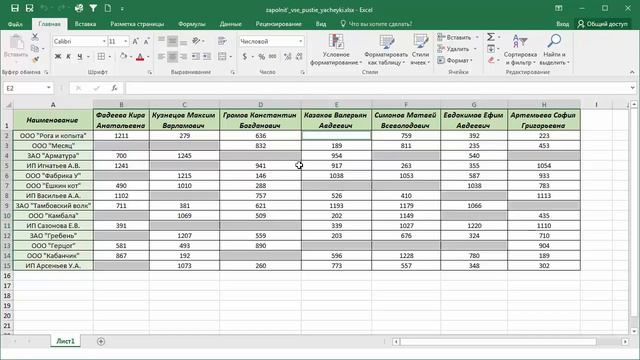The width and height of the screenshot is (640, 360).
Task: Switch to the Разметка страницы tab
Action: coord(137,24)
